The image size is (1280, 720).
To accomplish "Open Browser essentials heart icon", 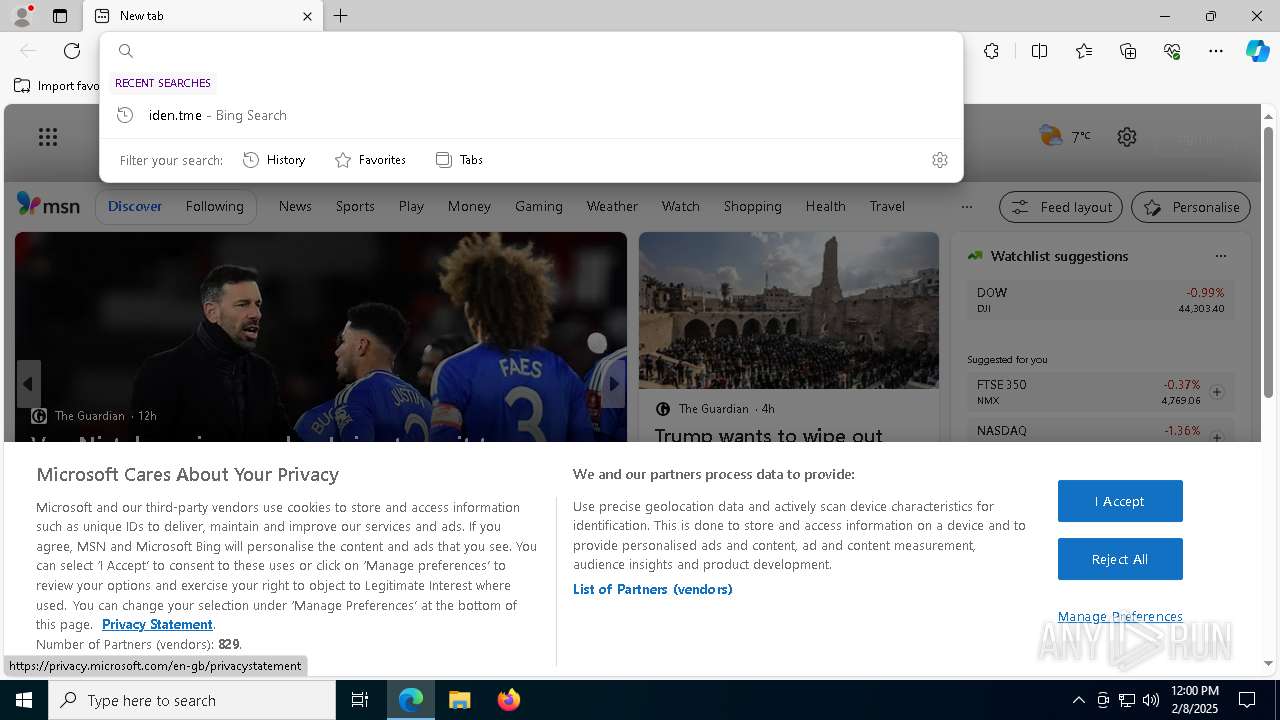I will (x=1172, y=51).
